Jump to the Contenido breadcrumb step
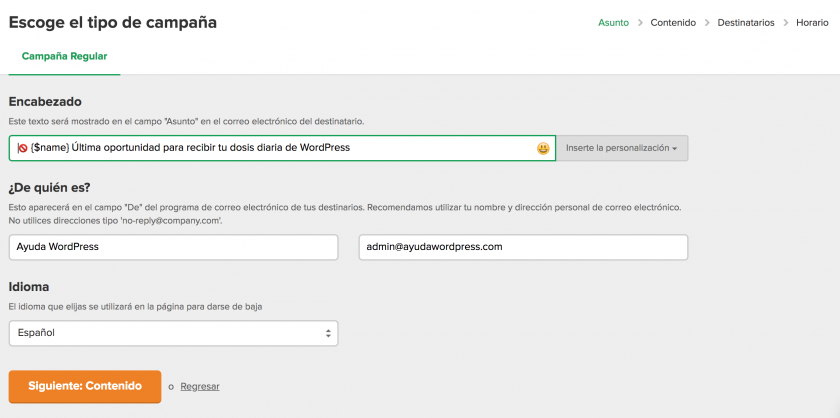Screen dimensions: 840x418 [x=673, y=22]
